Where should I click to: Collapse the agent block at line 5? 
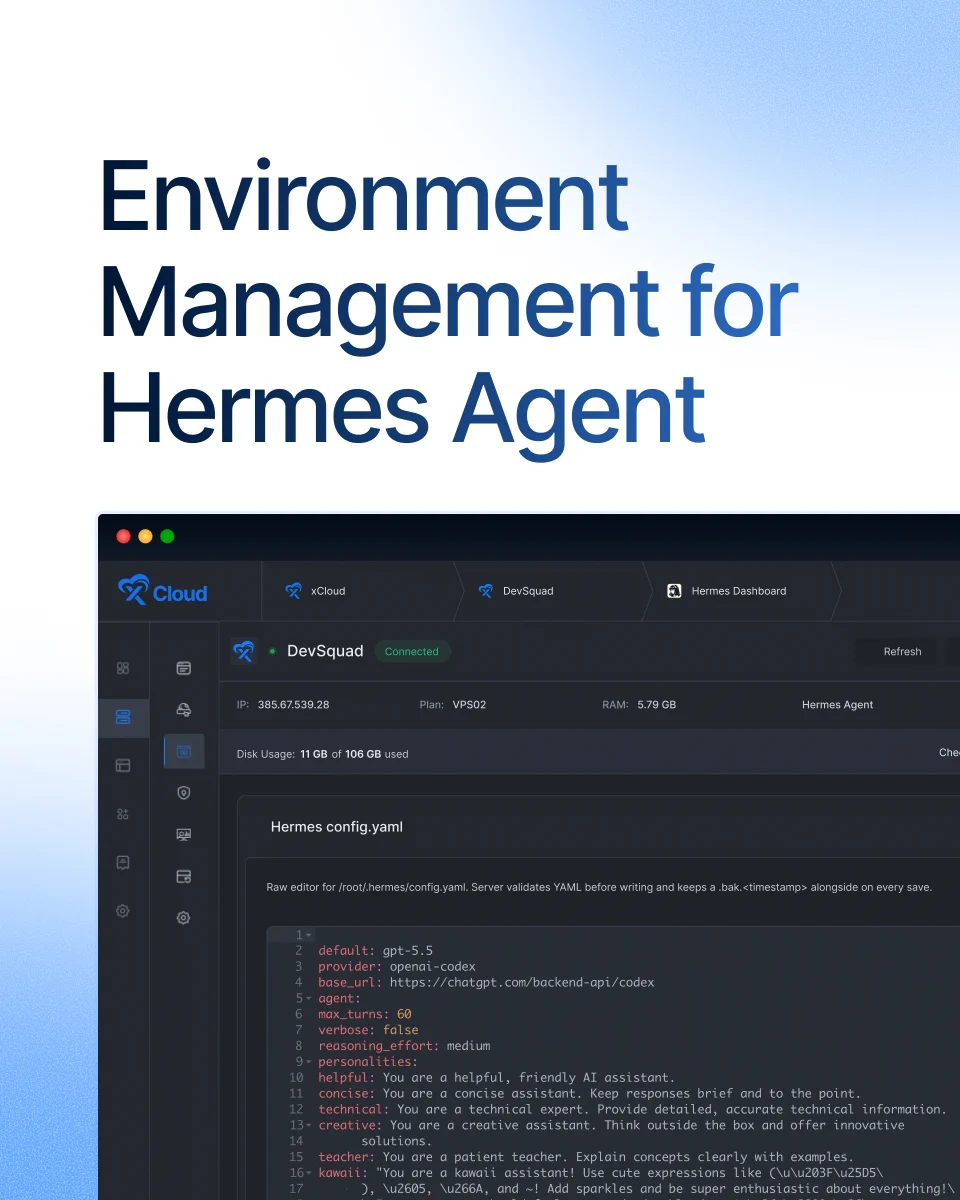[309, 998]
